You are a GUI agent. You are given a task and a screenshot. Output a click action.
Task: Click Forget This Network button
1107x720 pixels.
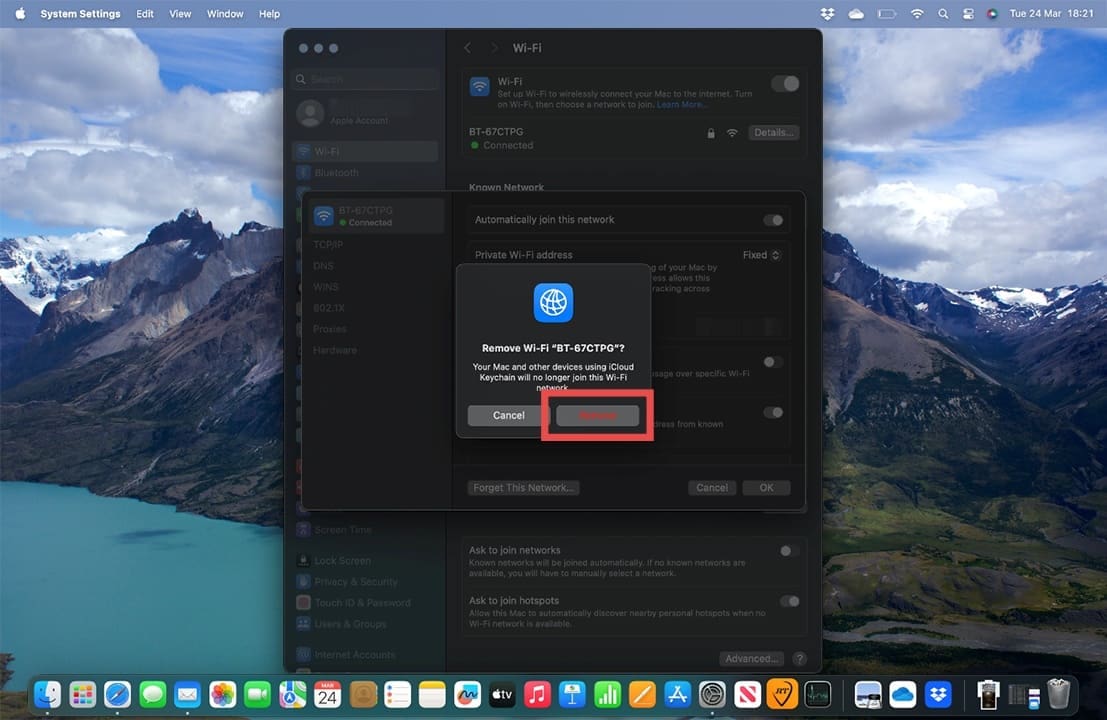point(523,488)
